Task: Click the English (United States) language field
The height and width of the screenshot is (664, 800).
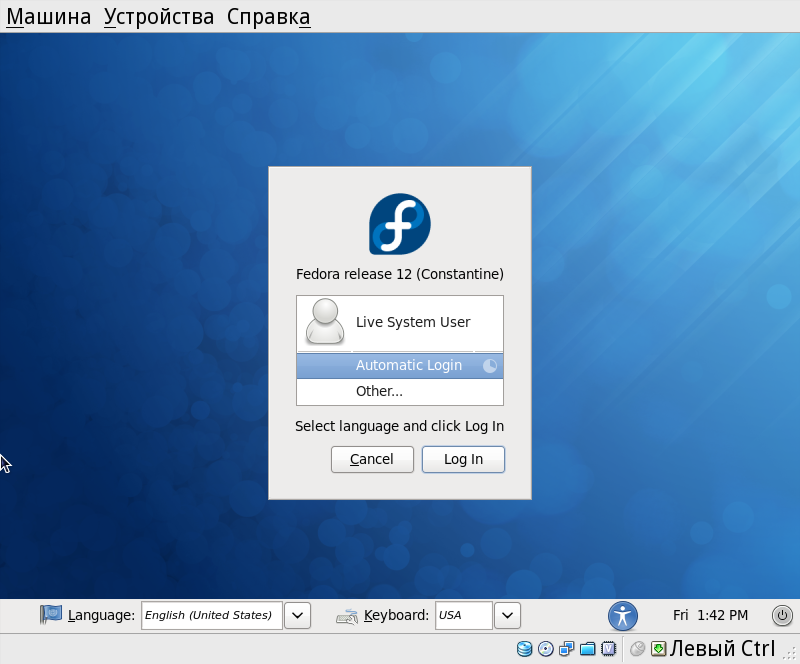Action: click(212, 616)
